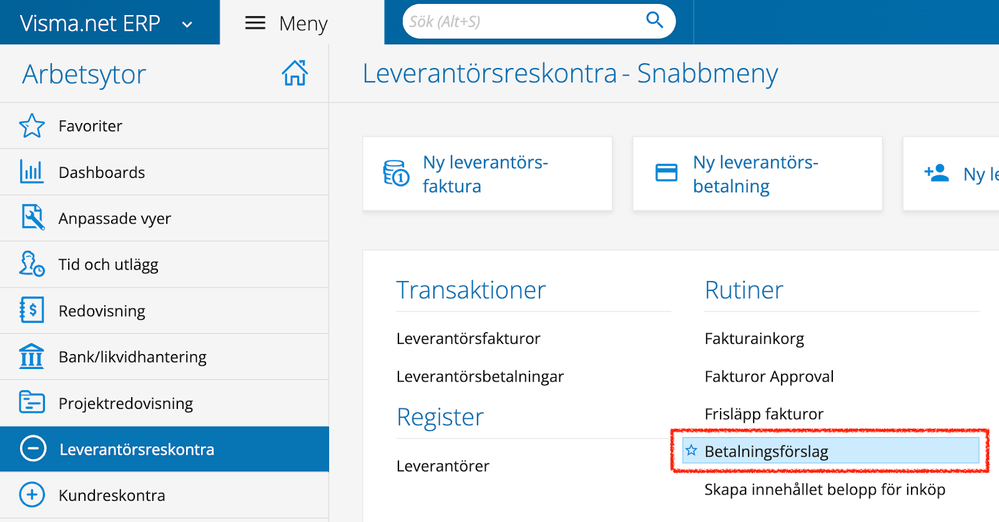Focus the Sök search input field
999x522 pixels.
click(524, 22)
